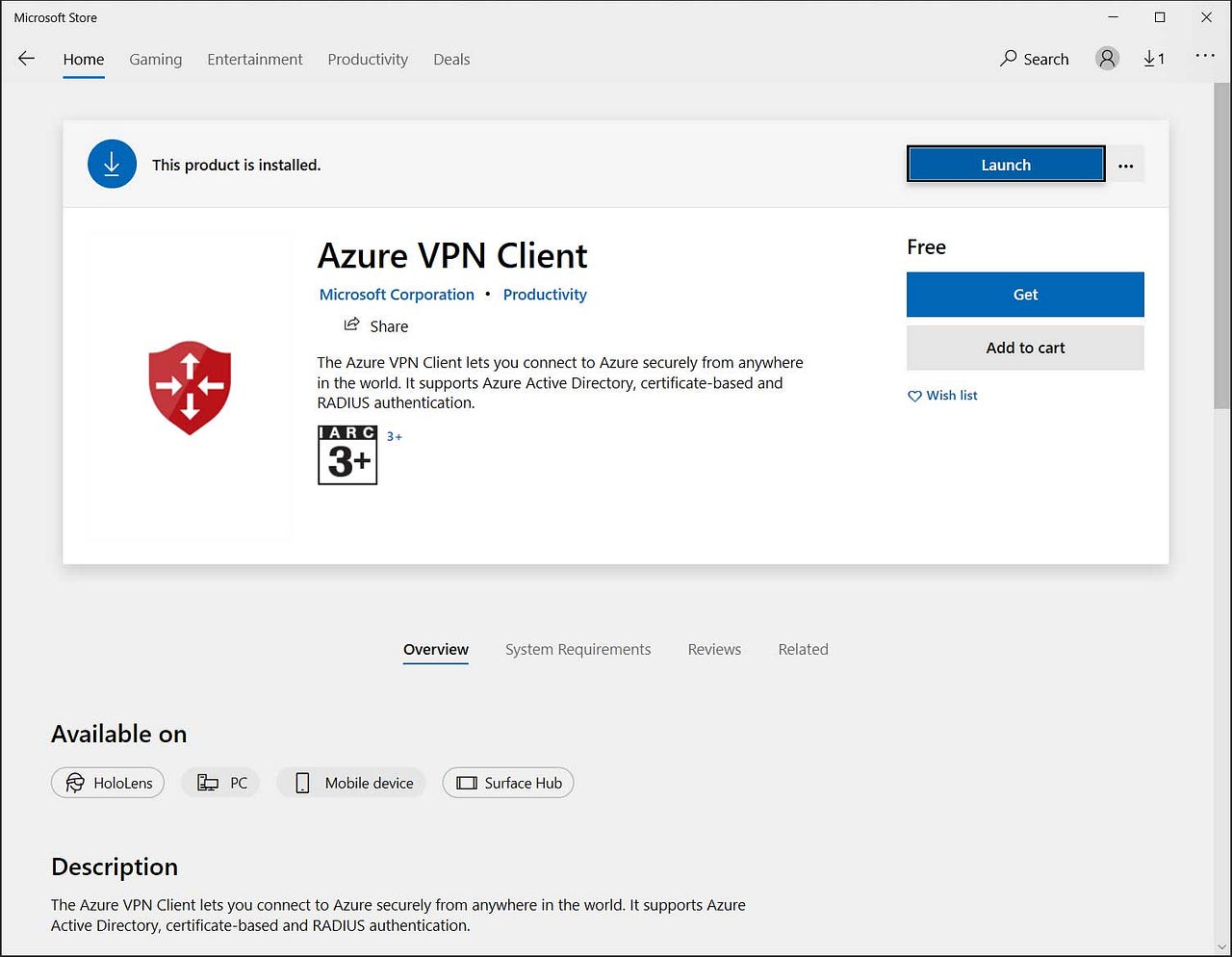Open Search in the Microsoft Store
1232x957 pixels.
pos(1034,59)
